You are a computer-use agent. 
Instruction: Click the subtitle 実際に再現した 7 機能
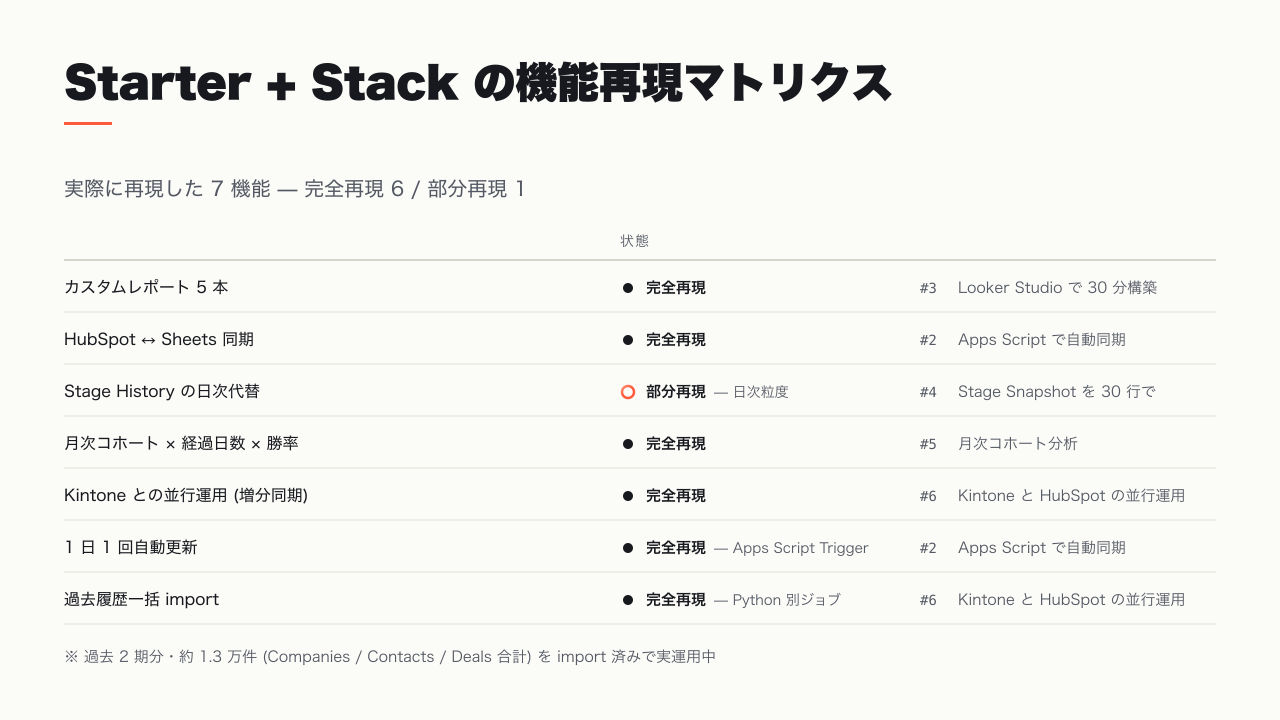167,188
